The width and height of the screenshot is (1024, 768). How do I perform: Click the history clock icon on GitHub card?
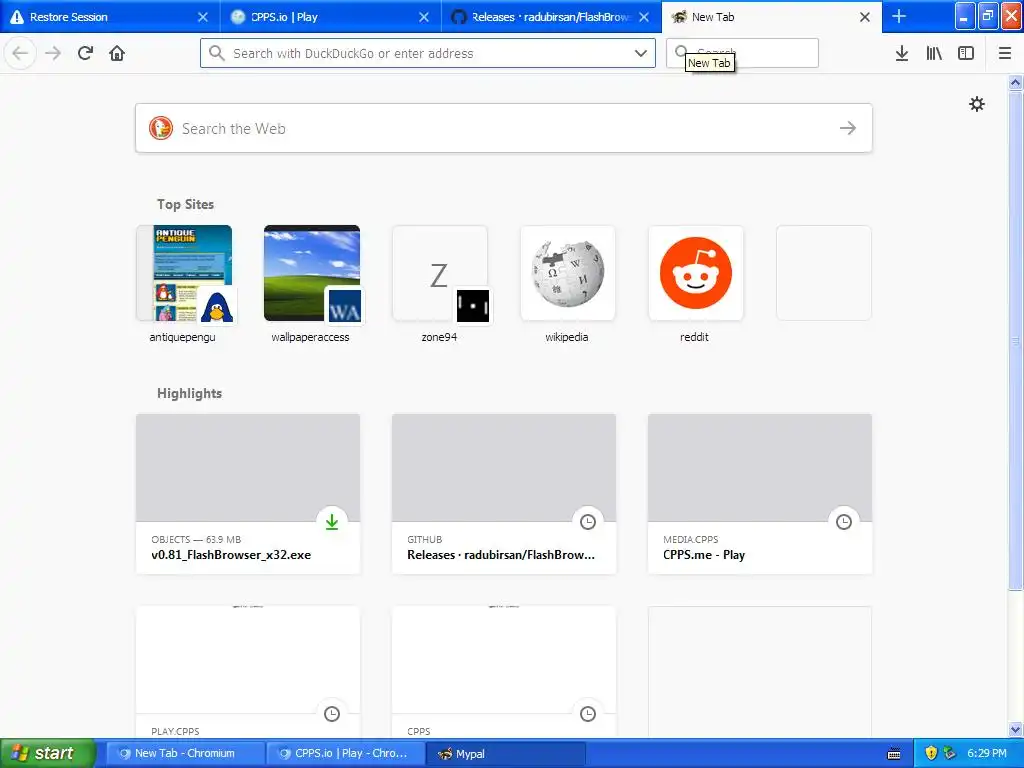coord(588,521)
